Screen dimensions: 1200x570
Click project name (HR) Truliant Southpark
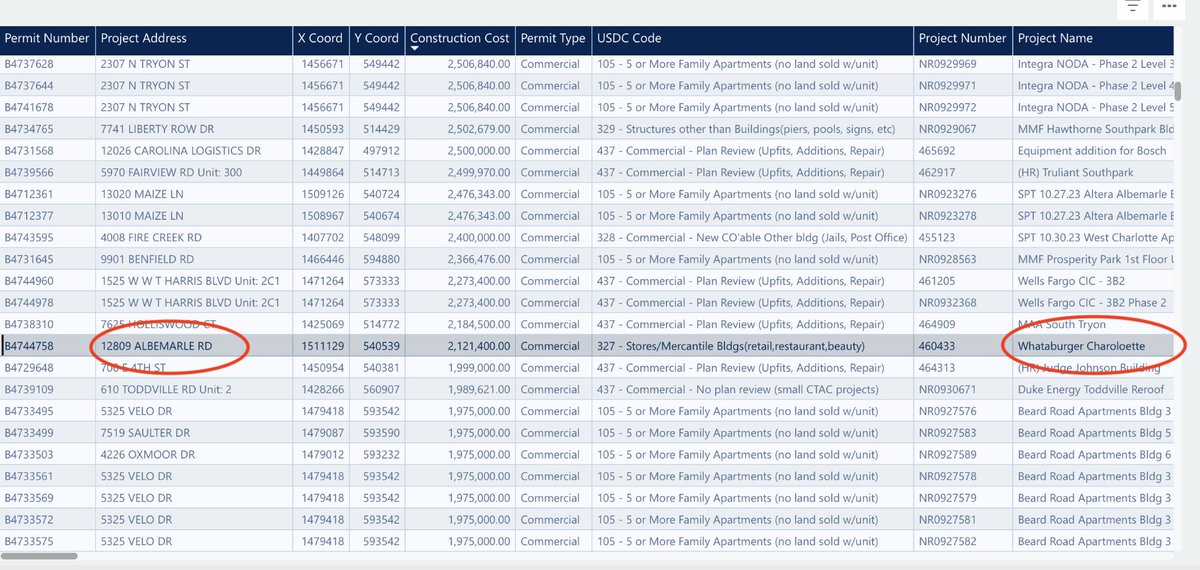[x=1075, y=172]
